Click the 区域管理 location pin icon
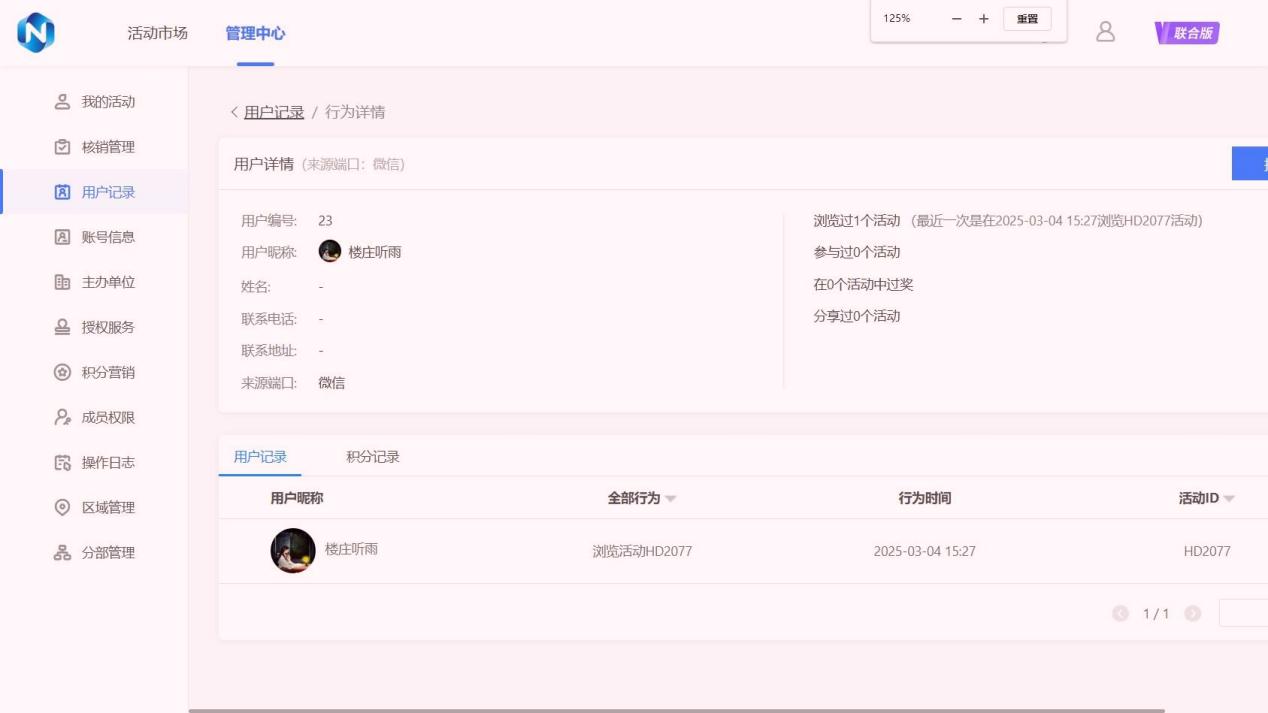The width and height of the screenshot is (1268, 713). click(62, 507)
